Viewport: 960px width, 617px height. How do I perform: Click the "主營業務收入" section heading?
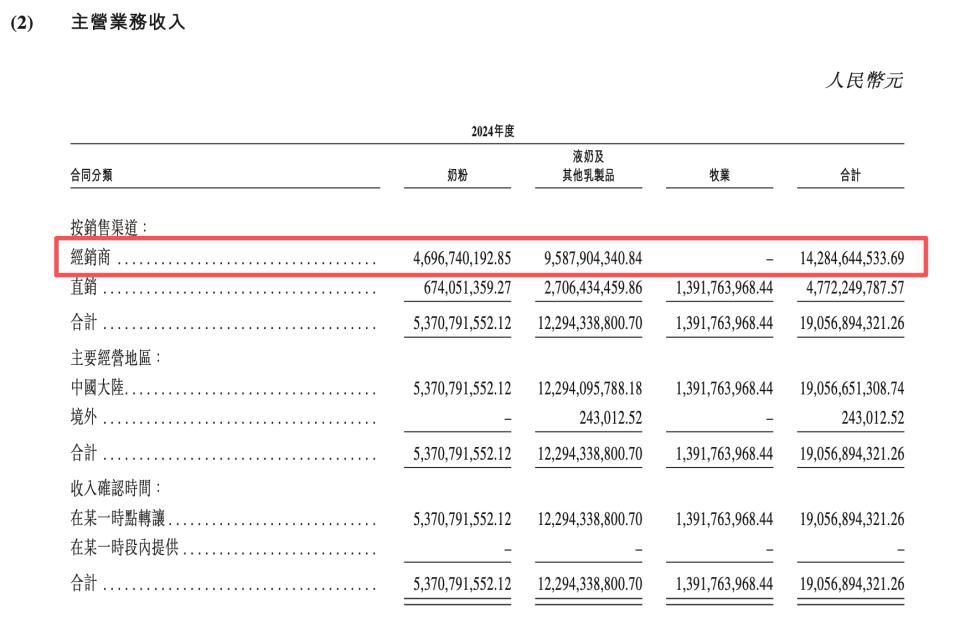(129, 23)
